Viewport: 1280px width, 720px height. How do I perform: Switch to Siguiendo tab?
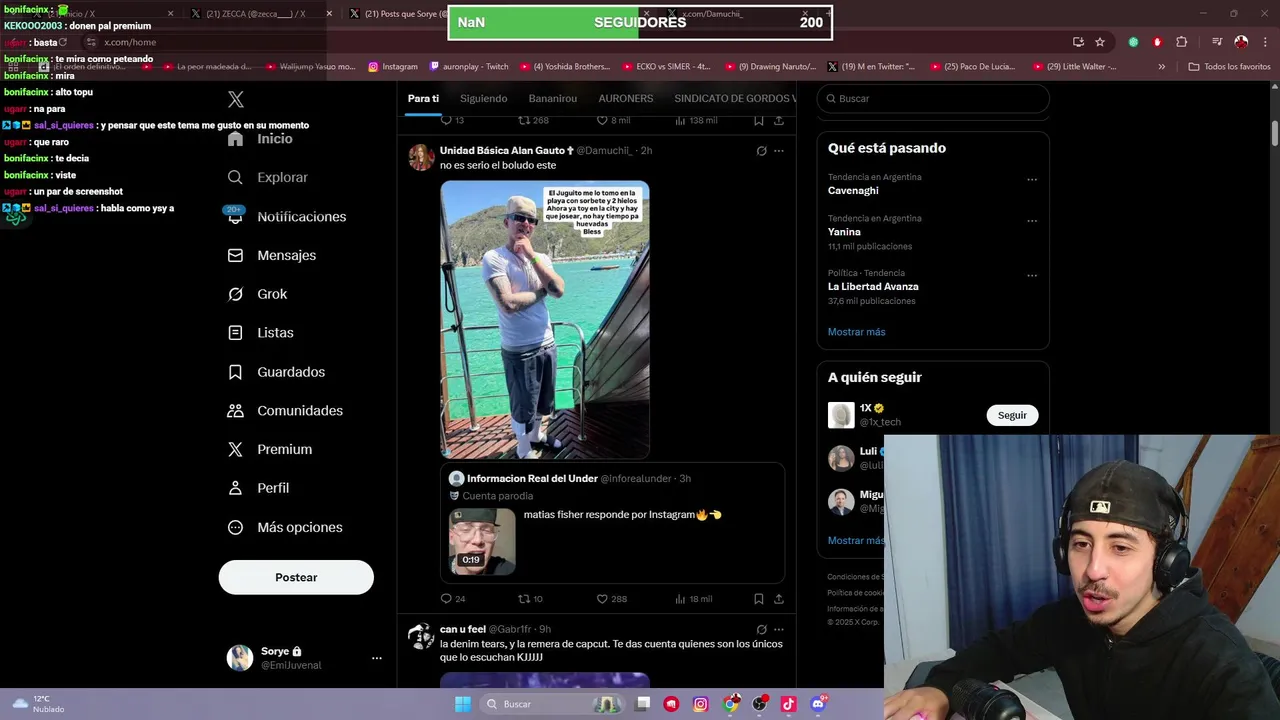click(x=483, y=98)
